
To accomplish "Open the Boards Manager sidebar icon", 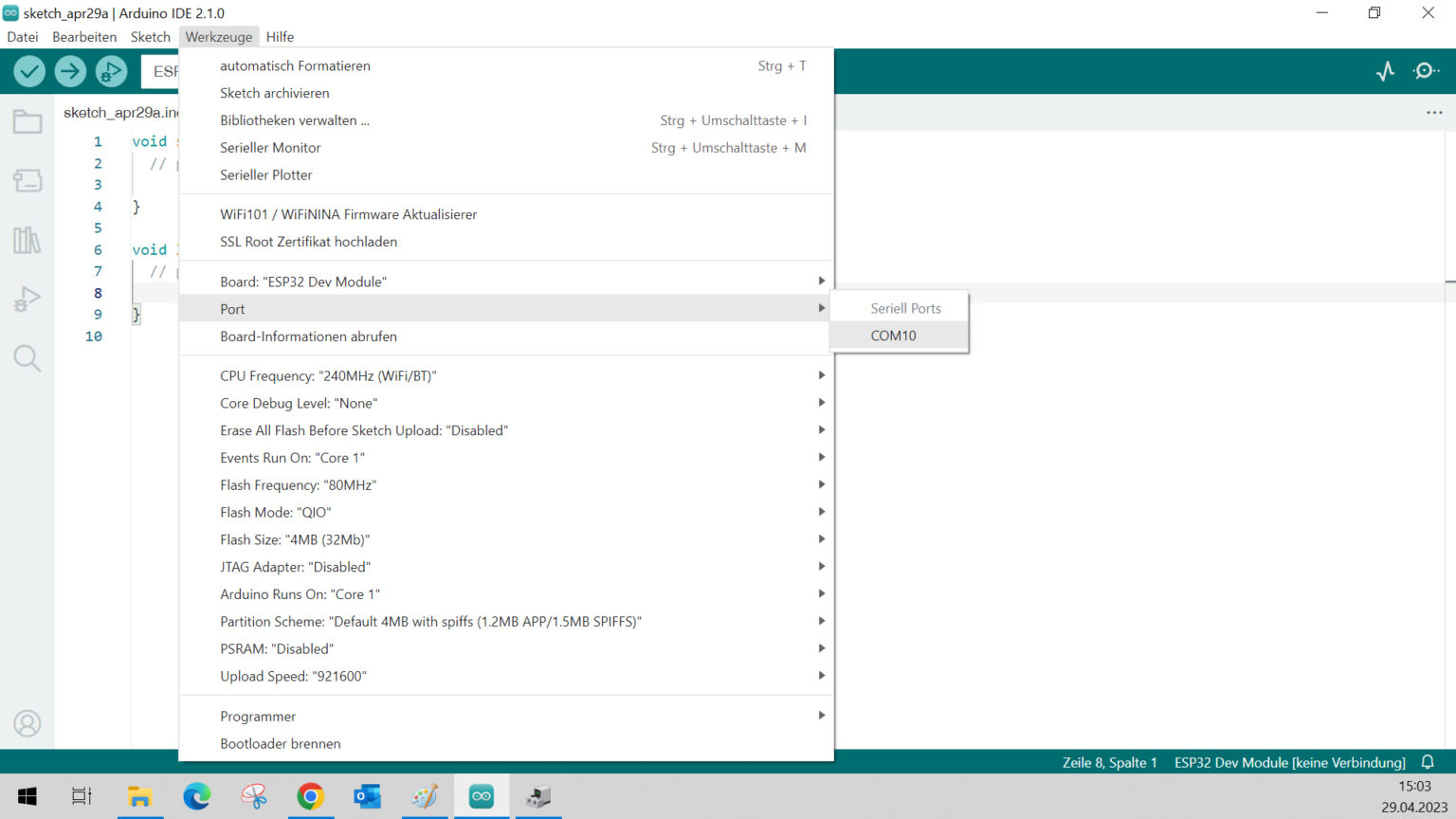I will click(x=27, y=181).
